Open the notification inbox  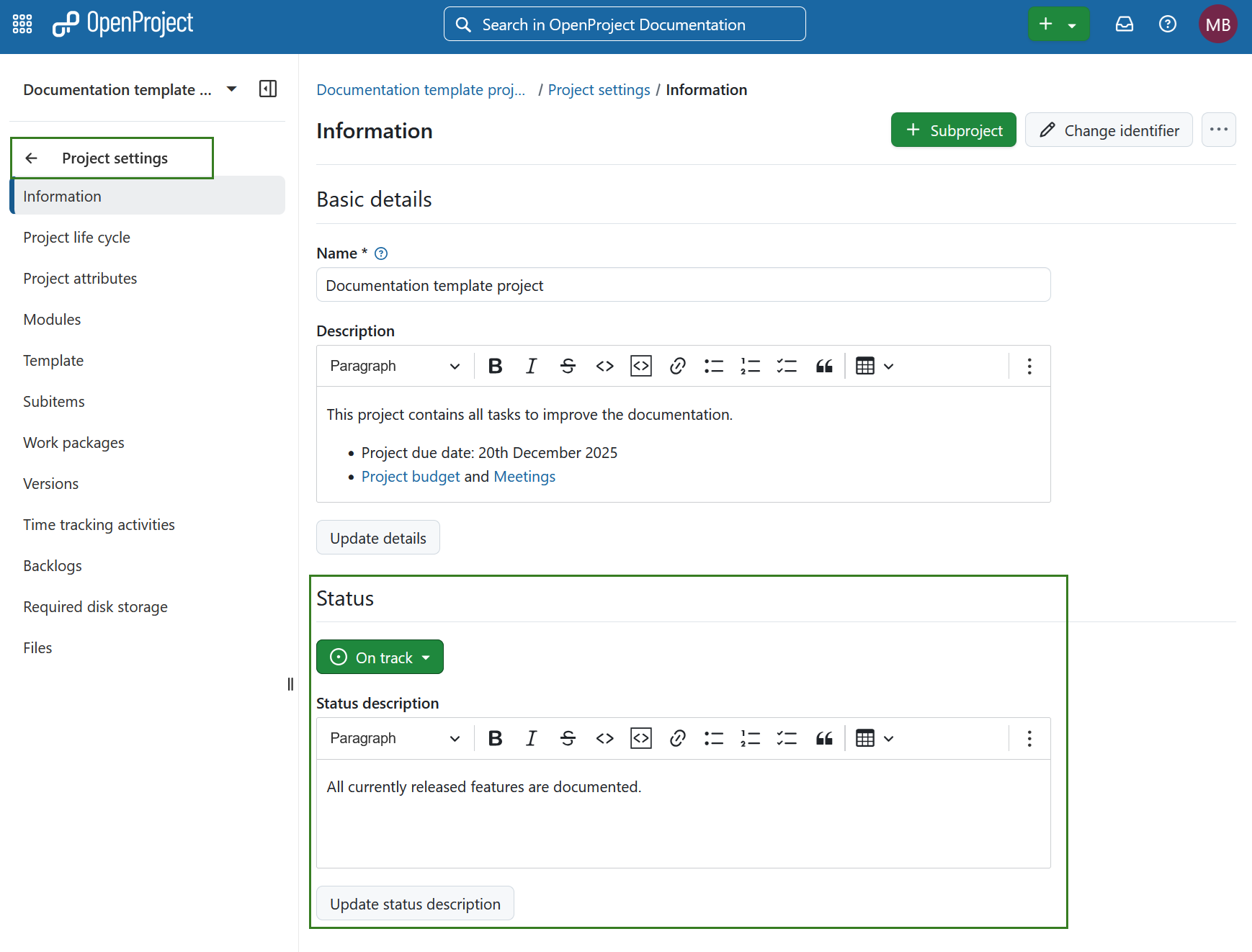1124,24
